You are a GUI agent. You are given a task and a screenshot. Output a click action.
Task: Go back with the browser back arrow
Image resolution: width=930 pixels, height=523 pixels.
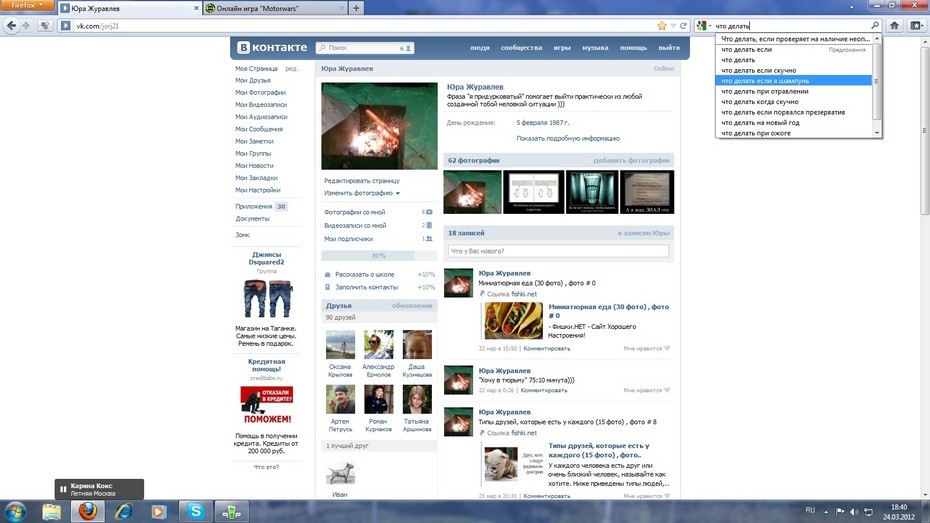[11, 25]
